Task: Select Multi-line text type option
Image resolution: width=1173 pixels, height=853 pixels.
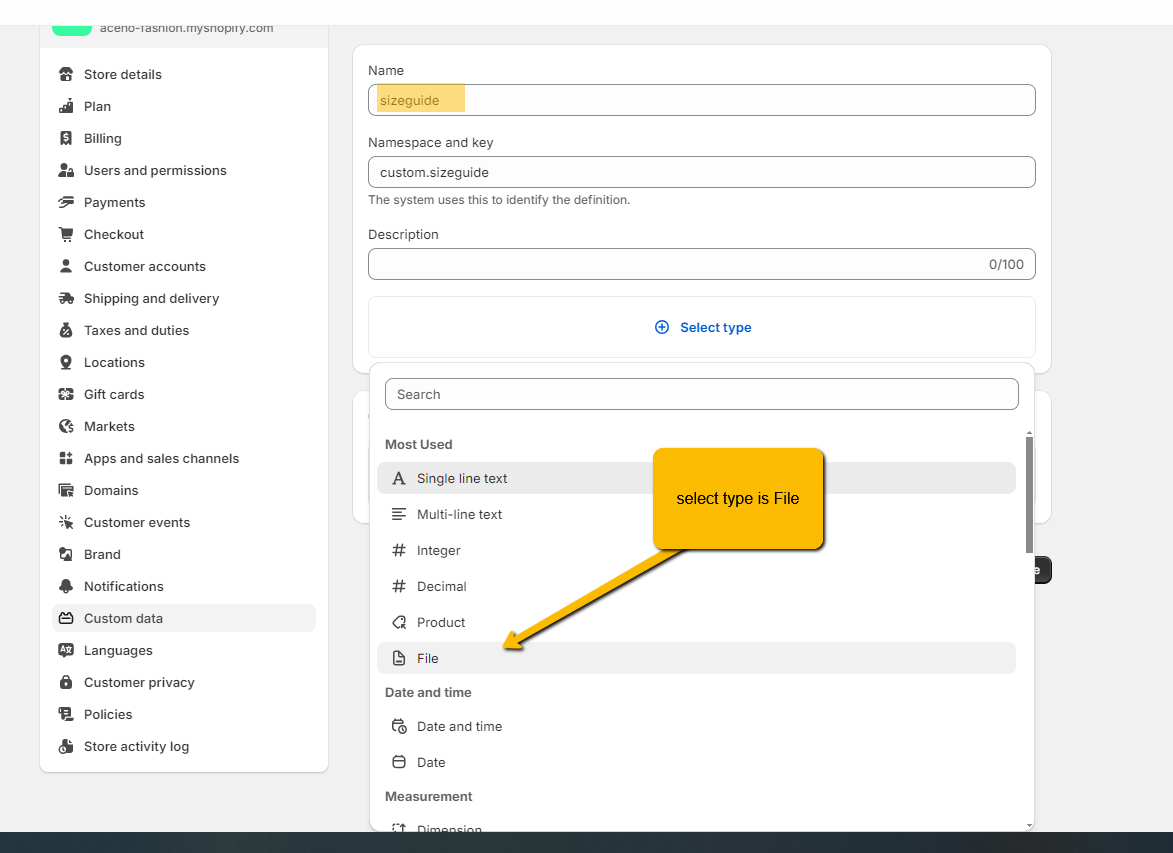Action: point(459,514)
